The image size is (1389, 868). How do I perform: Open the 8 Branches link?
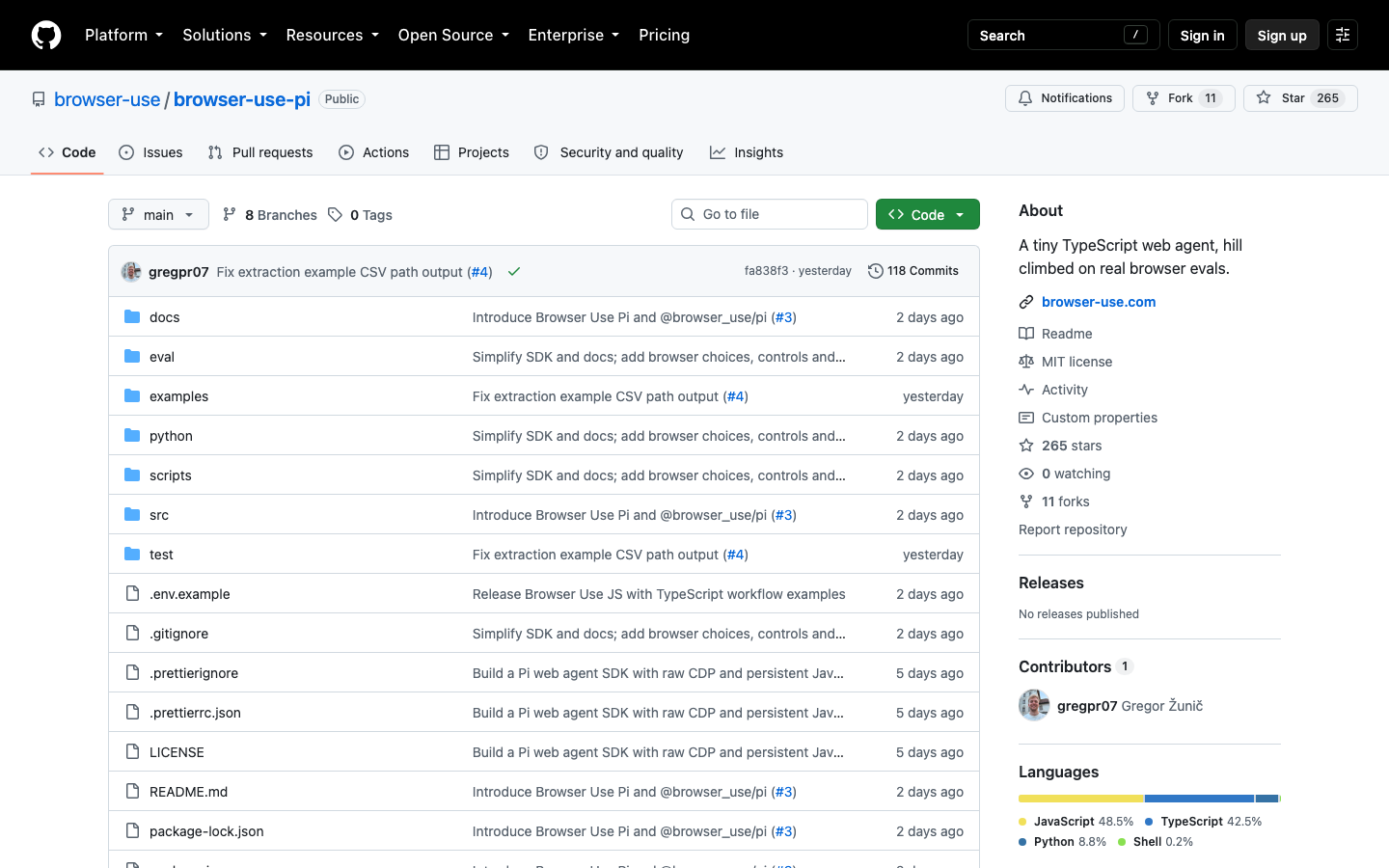coord(270,215)
